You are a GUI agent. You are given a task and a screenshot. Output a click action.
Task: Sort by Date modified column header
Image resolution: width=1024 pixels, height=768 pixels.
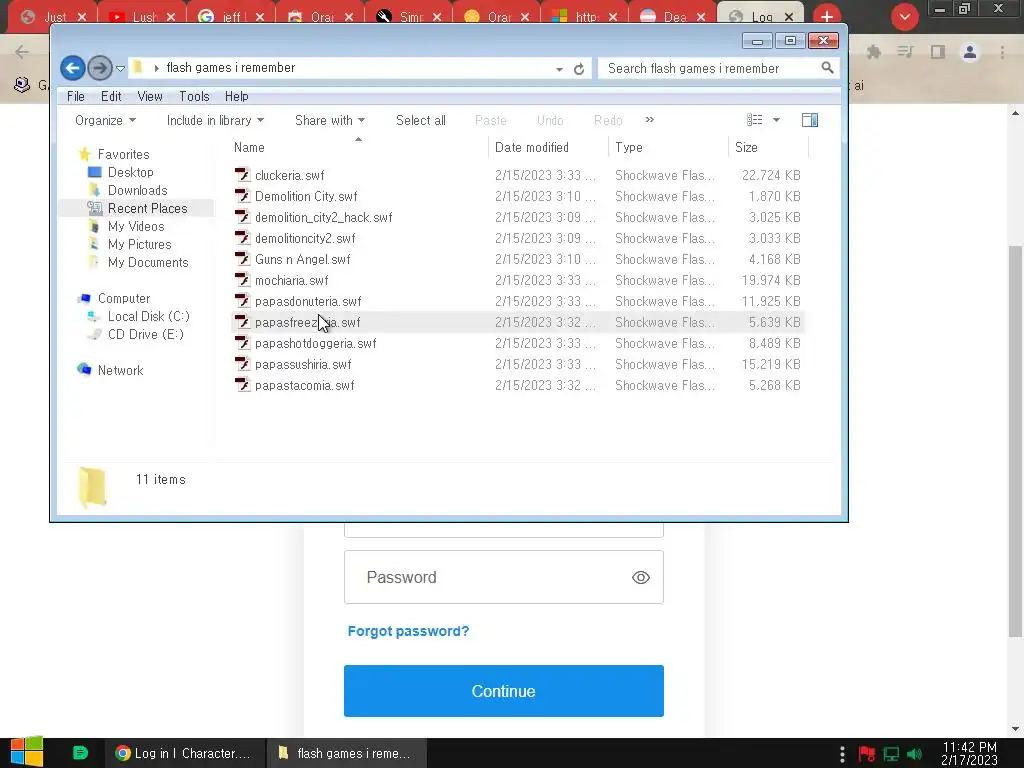click(547, 148)
